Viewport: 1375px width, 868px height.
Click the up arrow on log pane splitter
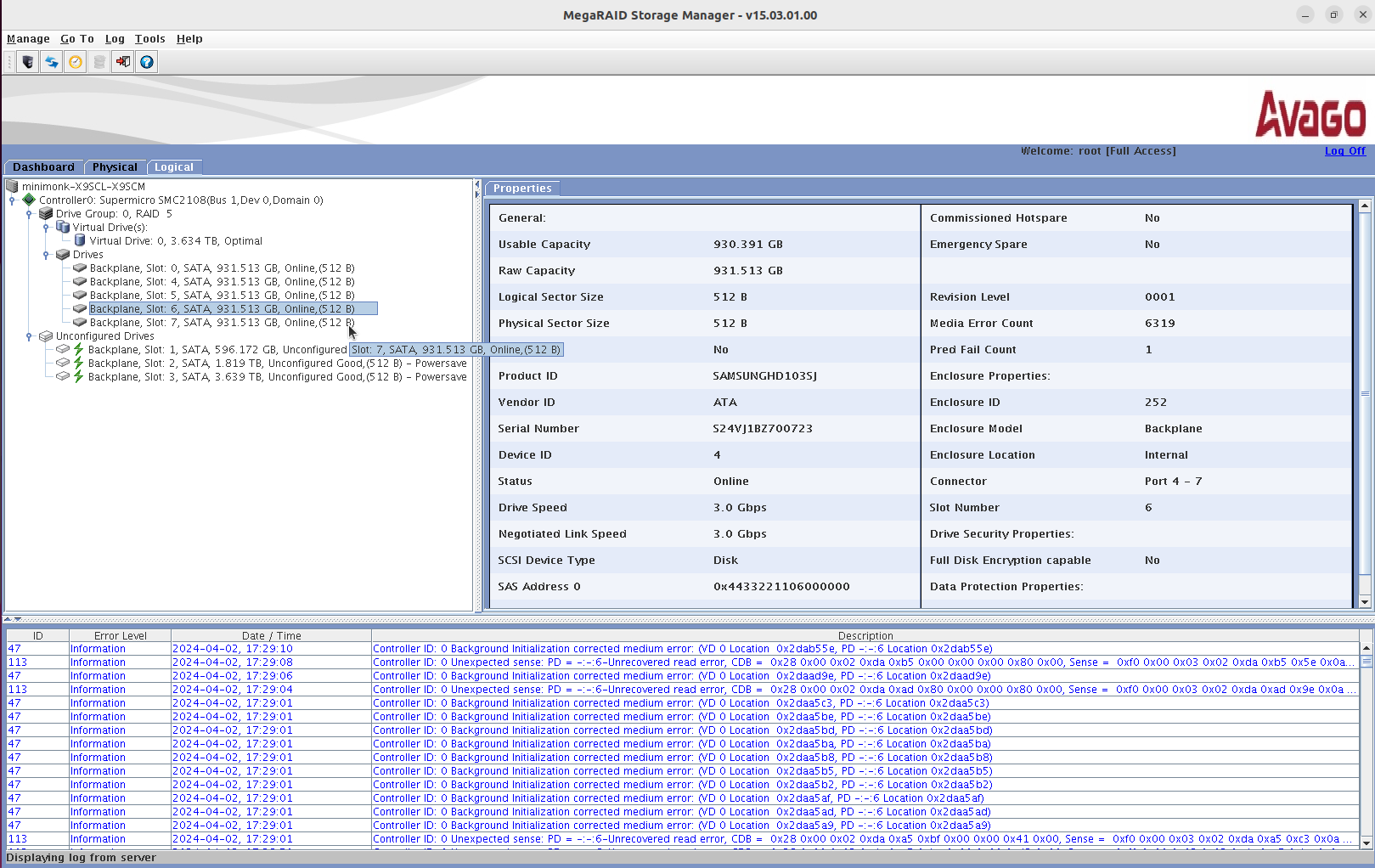pyautogui.click(x=8, y=619)
